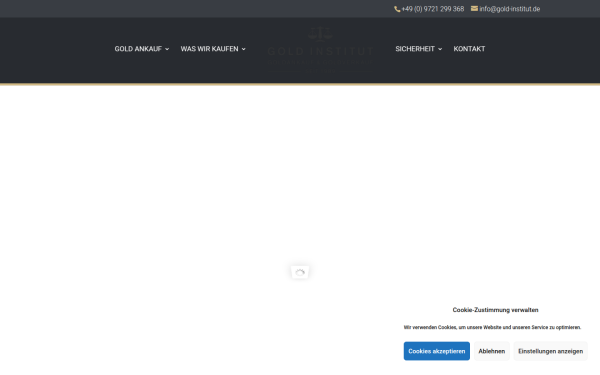Click Cookies akzeptieren button
Image resolution: width=600 pixels, height=375 pixels.
tap(437, 351)
